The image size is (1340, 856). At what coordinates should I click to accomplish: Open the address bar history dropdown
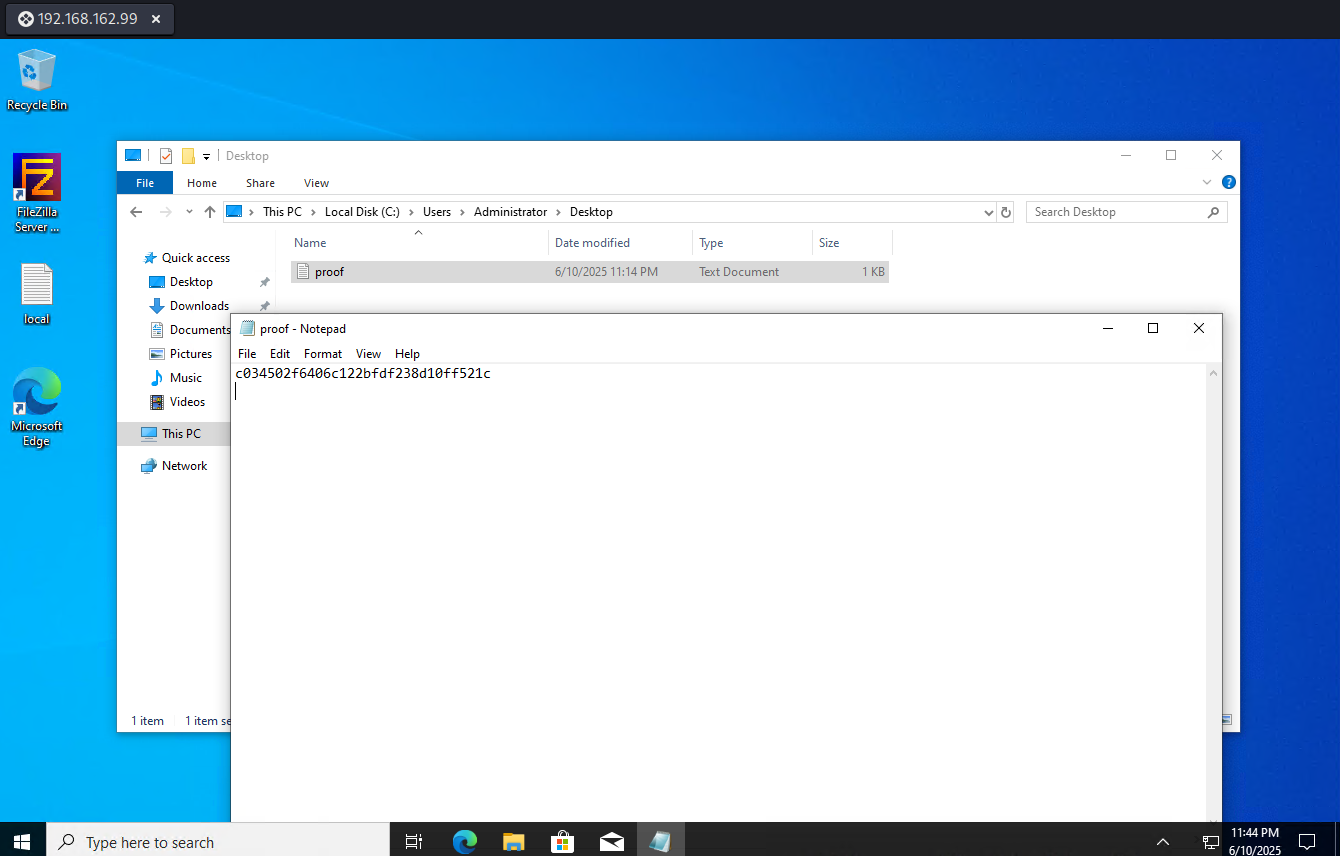tap(988, 212)
